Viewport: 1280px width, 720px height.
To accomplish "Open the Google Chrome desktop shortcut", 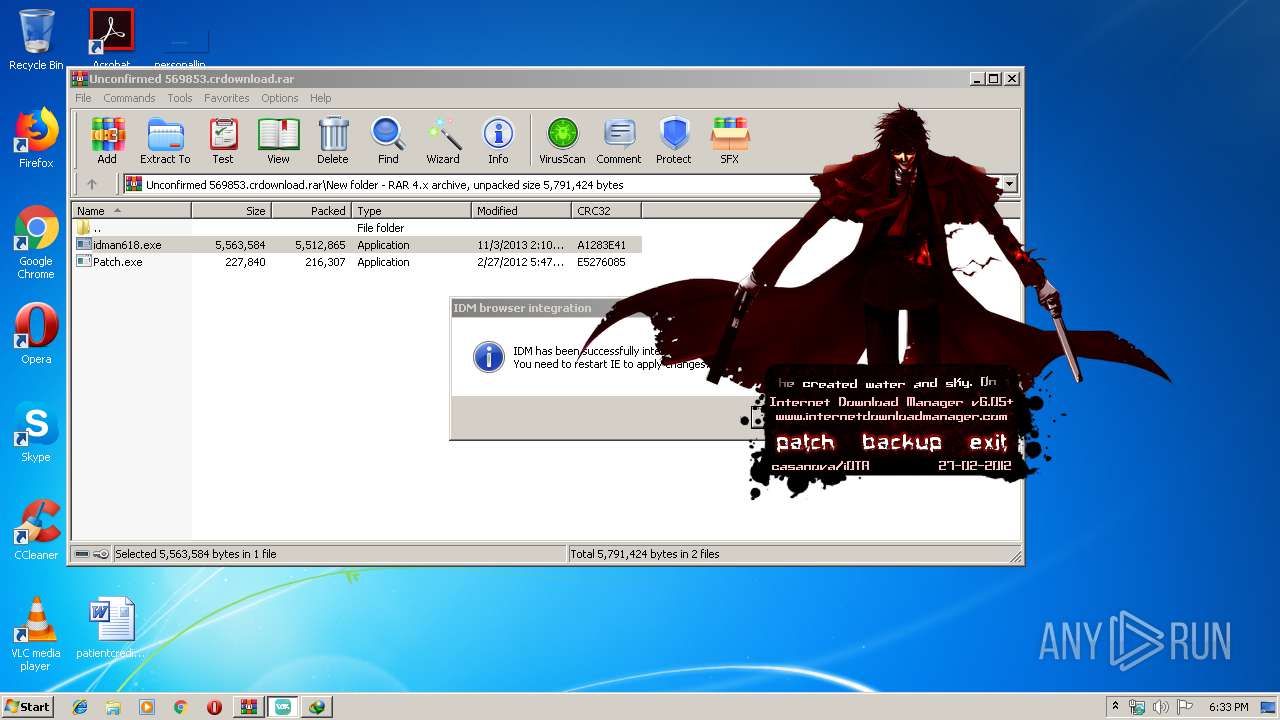I will [36, 242].
